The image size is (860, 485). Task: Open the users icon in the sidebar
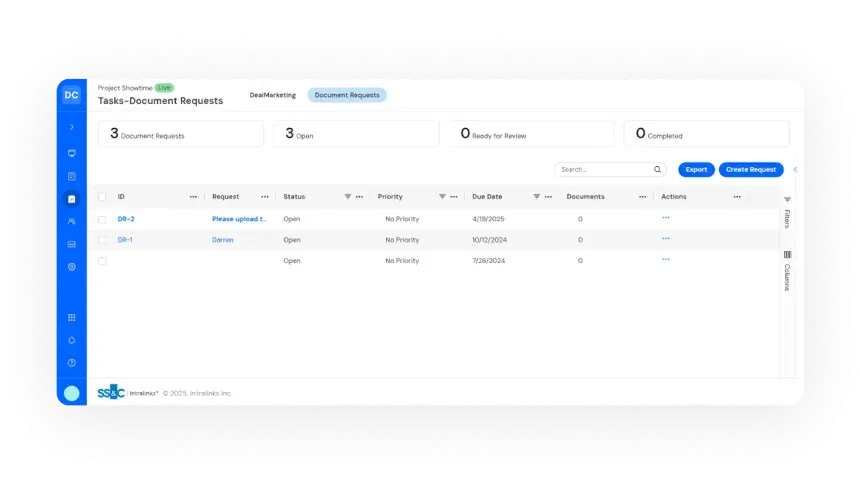pyautogui.click(x=71, y=221)
